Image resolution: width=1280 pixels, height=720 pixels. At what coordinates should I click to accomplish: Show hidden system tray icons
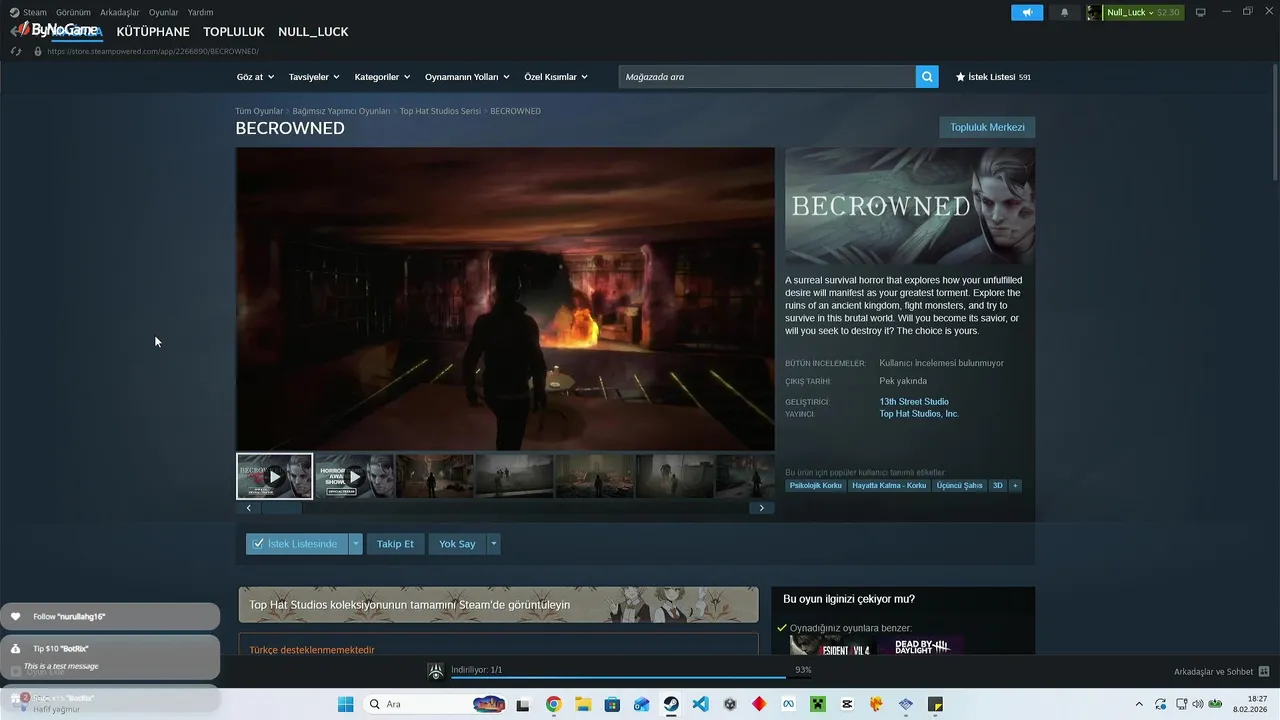click(x=1139, y=704)
